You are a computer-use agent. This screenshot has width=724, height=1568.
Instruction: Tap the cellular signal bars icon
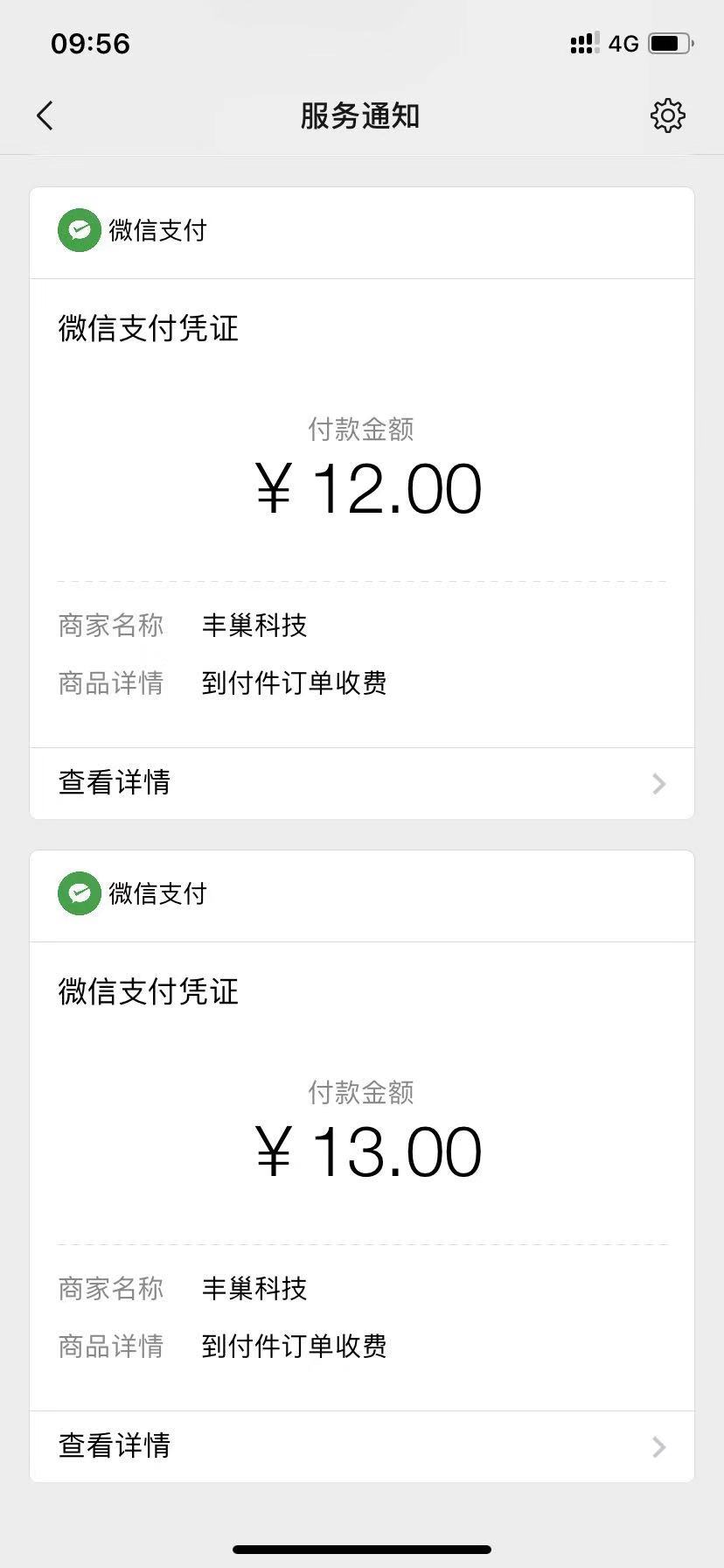(x=584, y=43)
